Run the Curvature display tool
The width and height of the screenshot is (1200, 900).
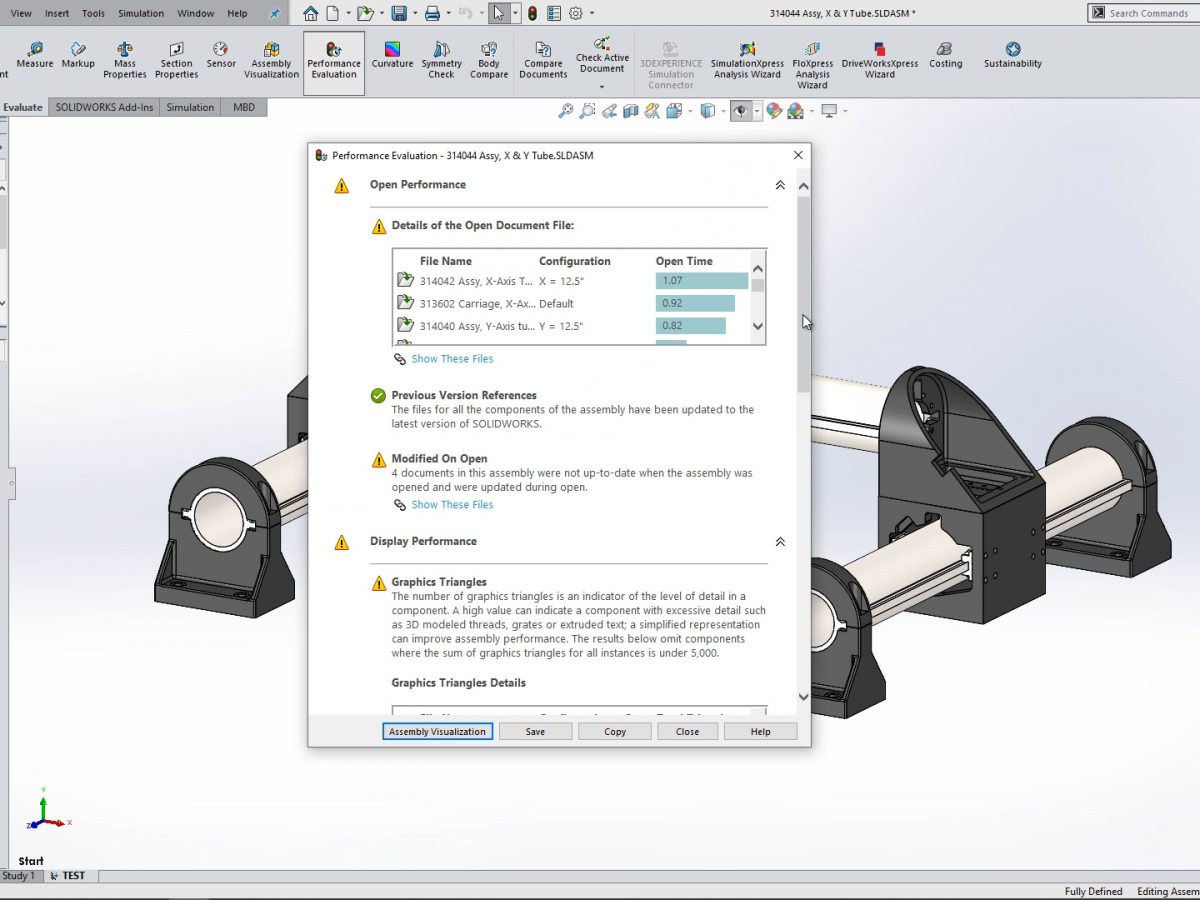click(x=392, y=55)
